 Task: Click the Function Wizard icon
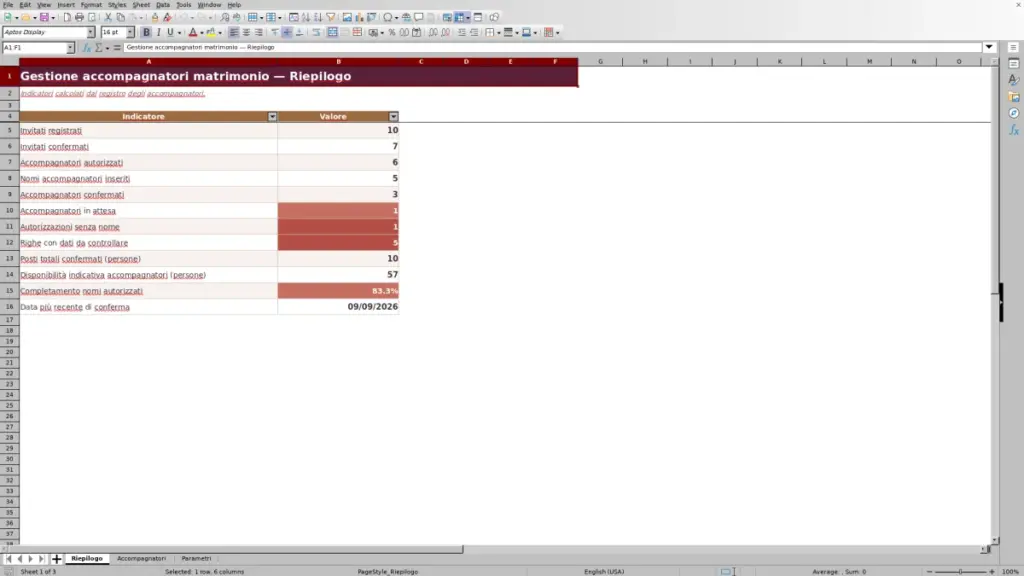(86, 48)
